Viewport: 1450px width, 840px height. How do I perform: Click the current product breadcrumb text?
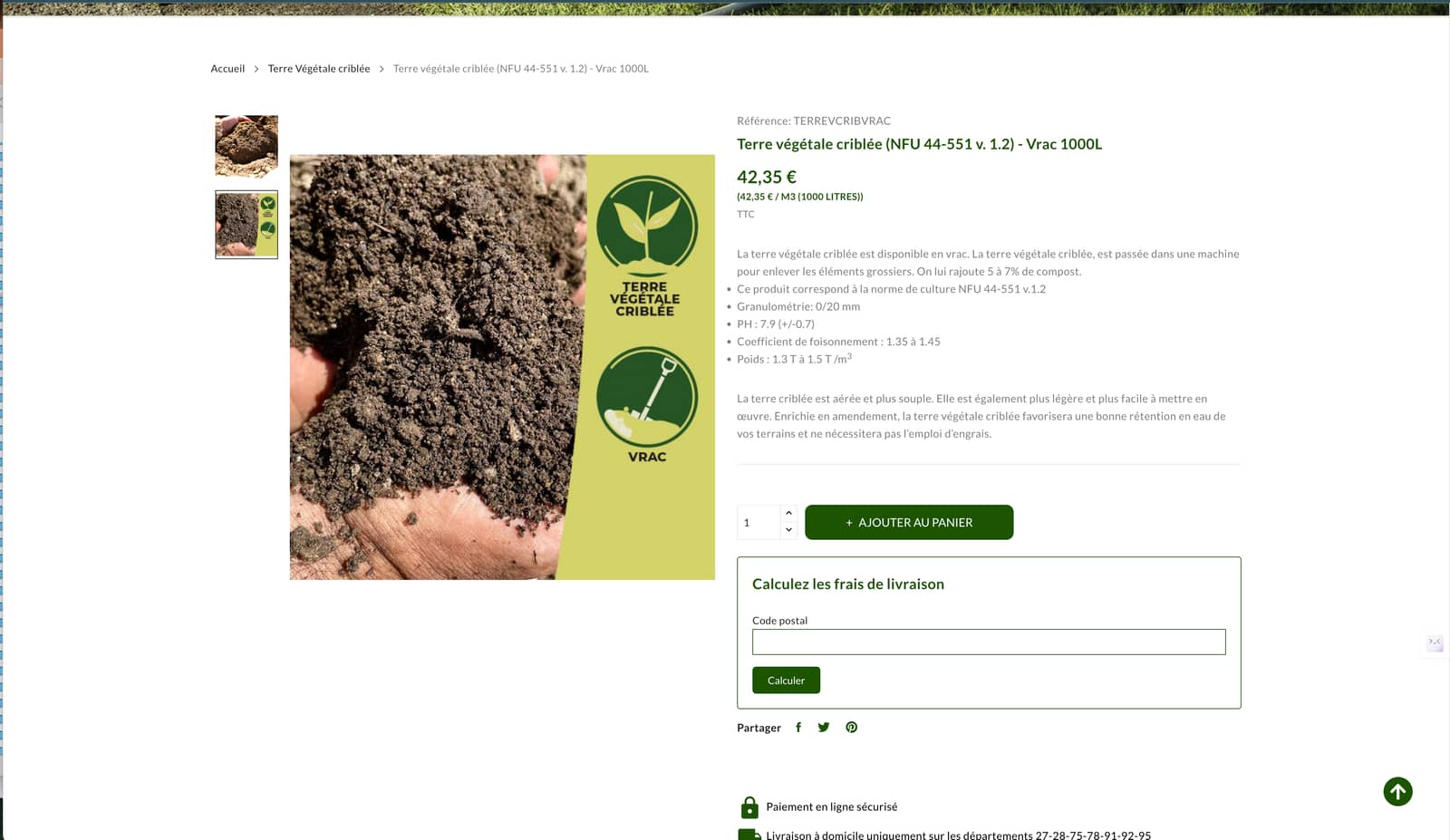point(521,69)
